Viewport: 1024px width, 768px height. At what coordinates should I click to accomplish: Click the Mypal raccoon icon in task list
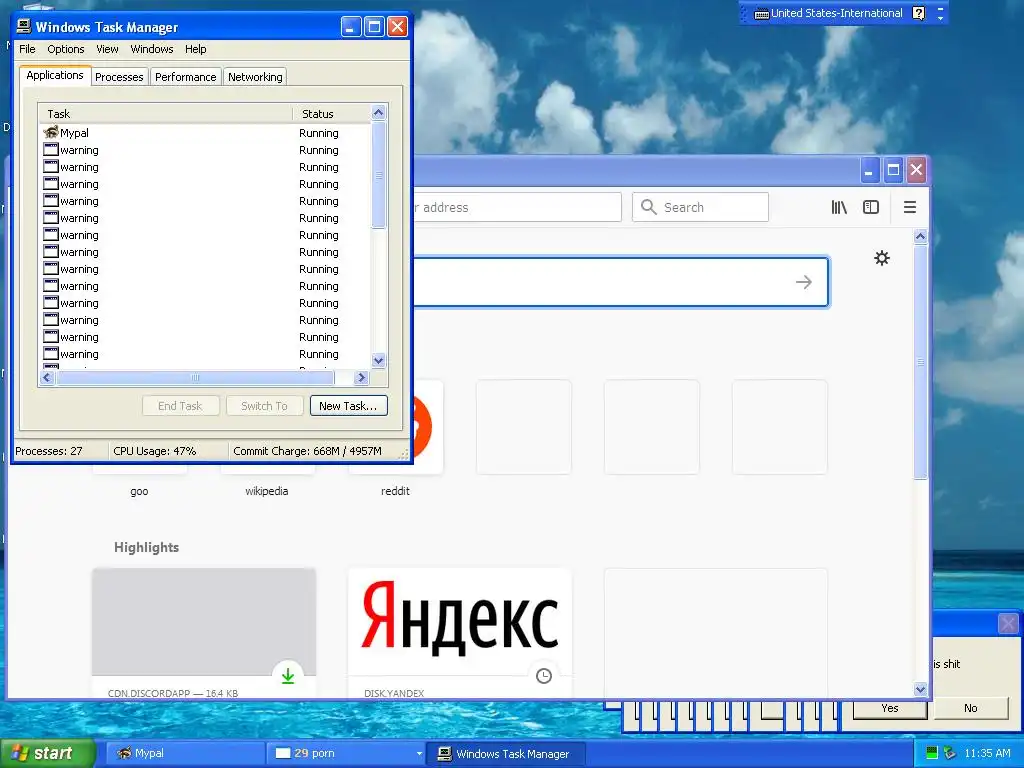tap(51, 133)
